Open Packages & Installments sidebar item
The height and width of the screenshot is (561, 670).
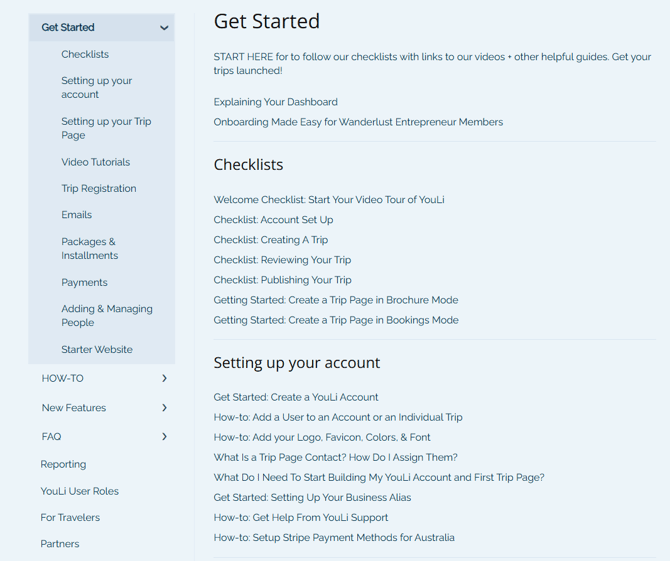click(90, 248)
